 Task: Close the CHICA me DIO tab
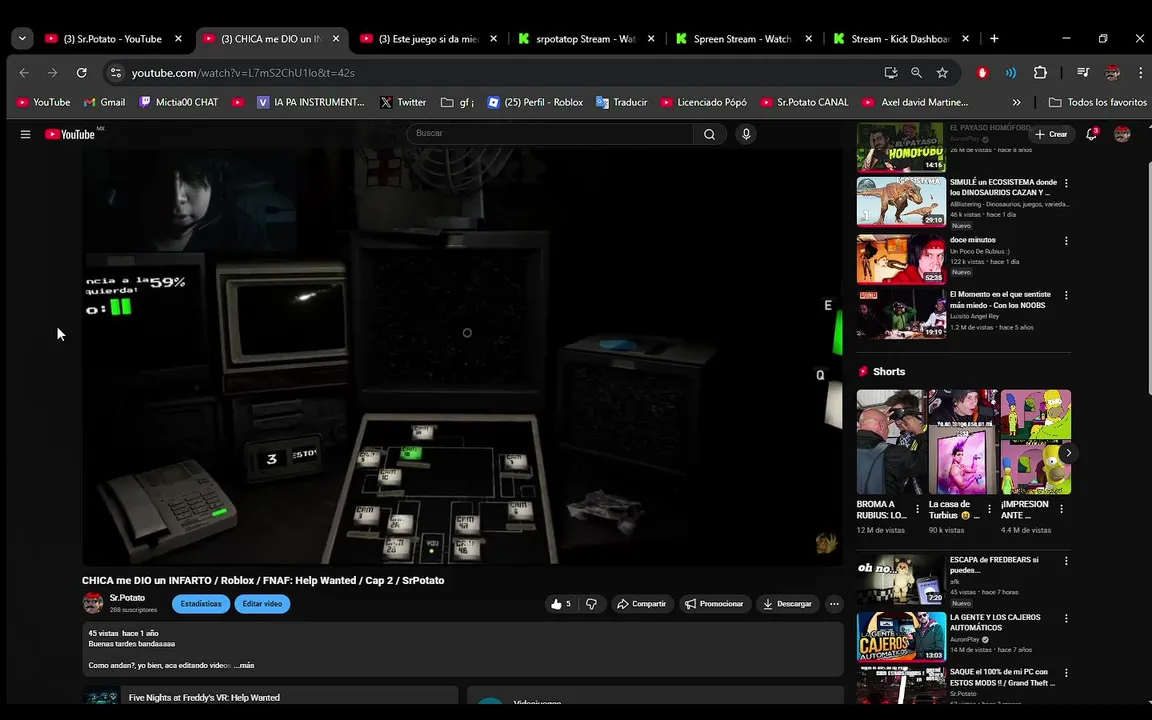click(x=336, y=39)
